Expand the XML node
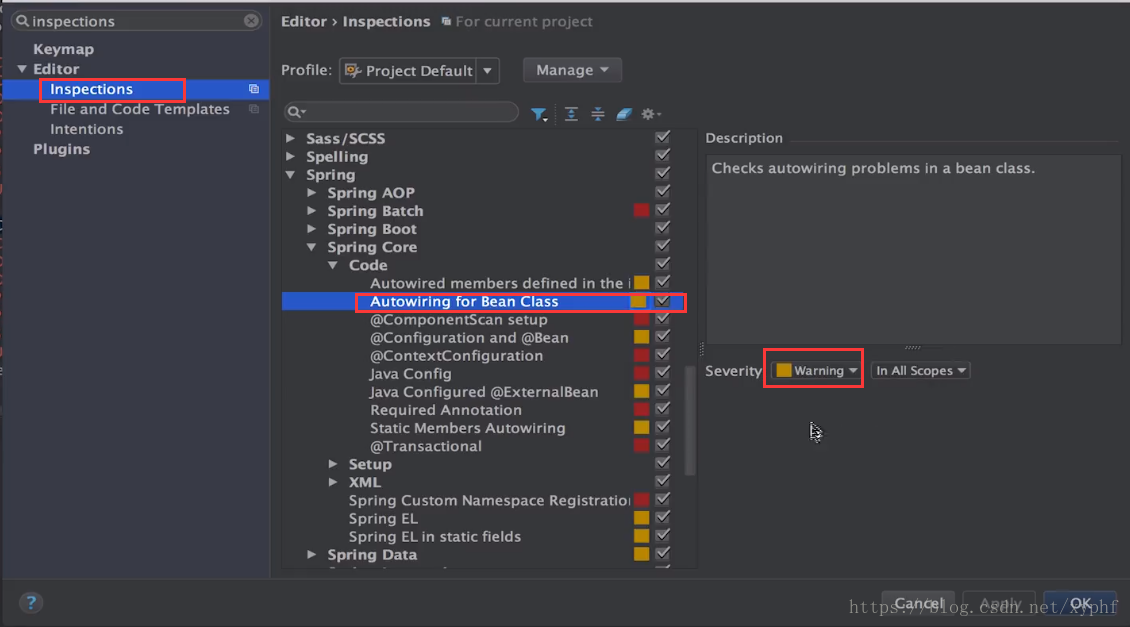1130x627 pixels. [x=333, y=482]
